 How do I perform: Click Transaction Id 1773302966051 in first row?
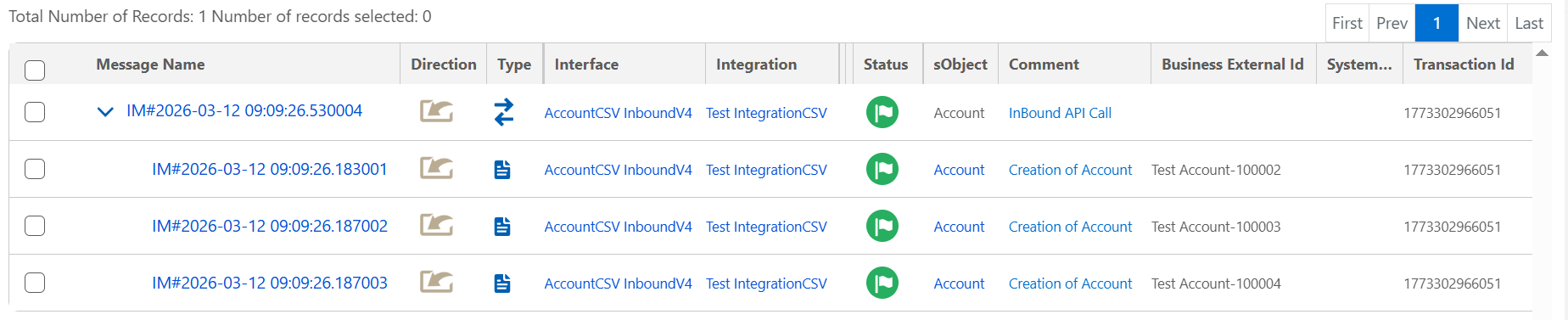[1452, 113]
